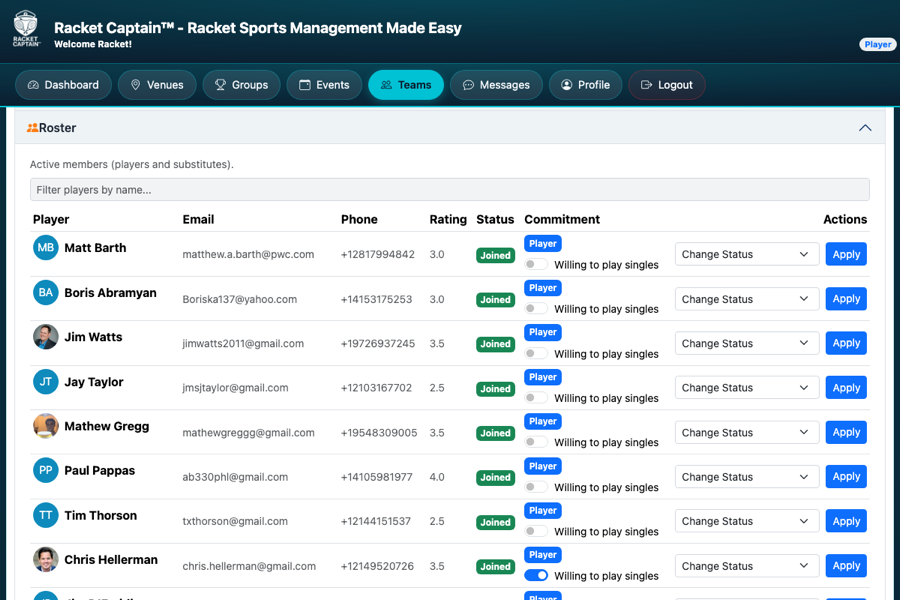Click the name Mathew Gregg

[107, 426]
